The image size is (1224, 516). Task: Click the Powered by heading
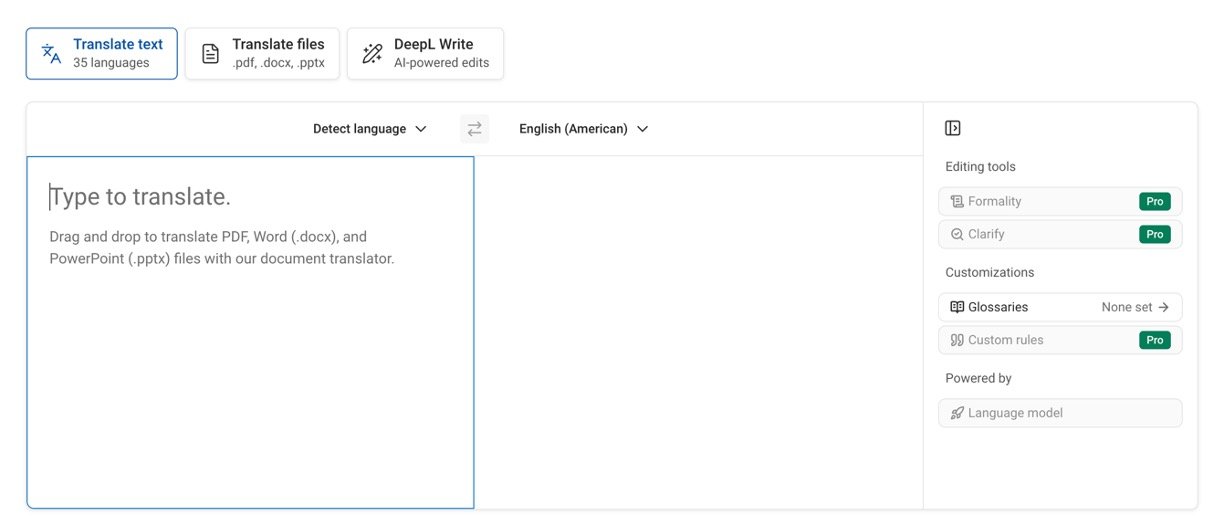(x=978, y=378)
